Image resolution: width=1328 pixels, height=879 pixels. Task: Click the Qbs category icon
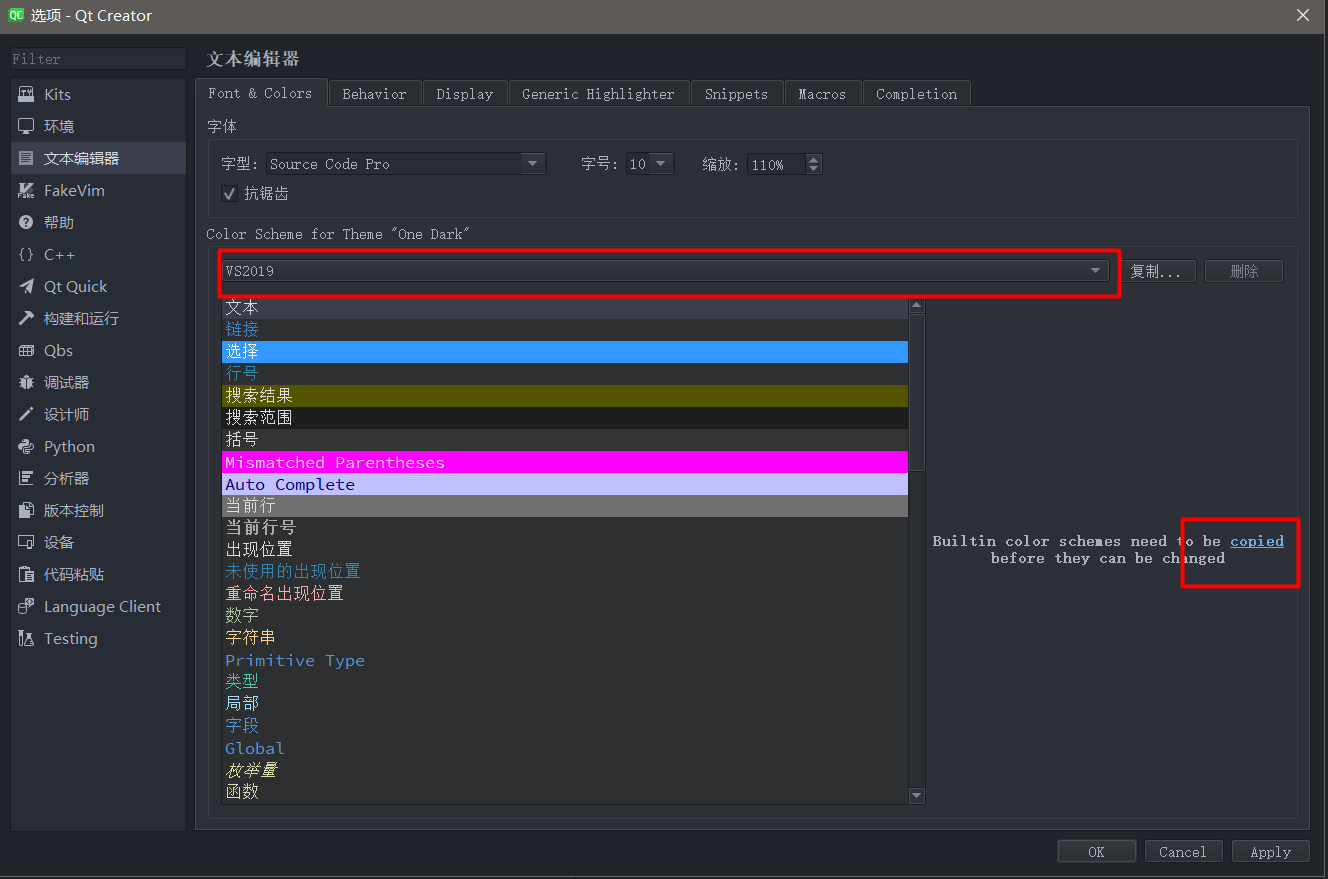(26, 350)
